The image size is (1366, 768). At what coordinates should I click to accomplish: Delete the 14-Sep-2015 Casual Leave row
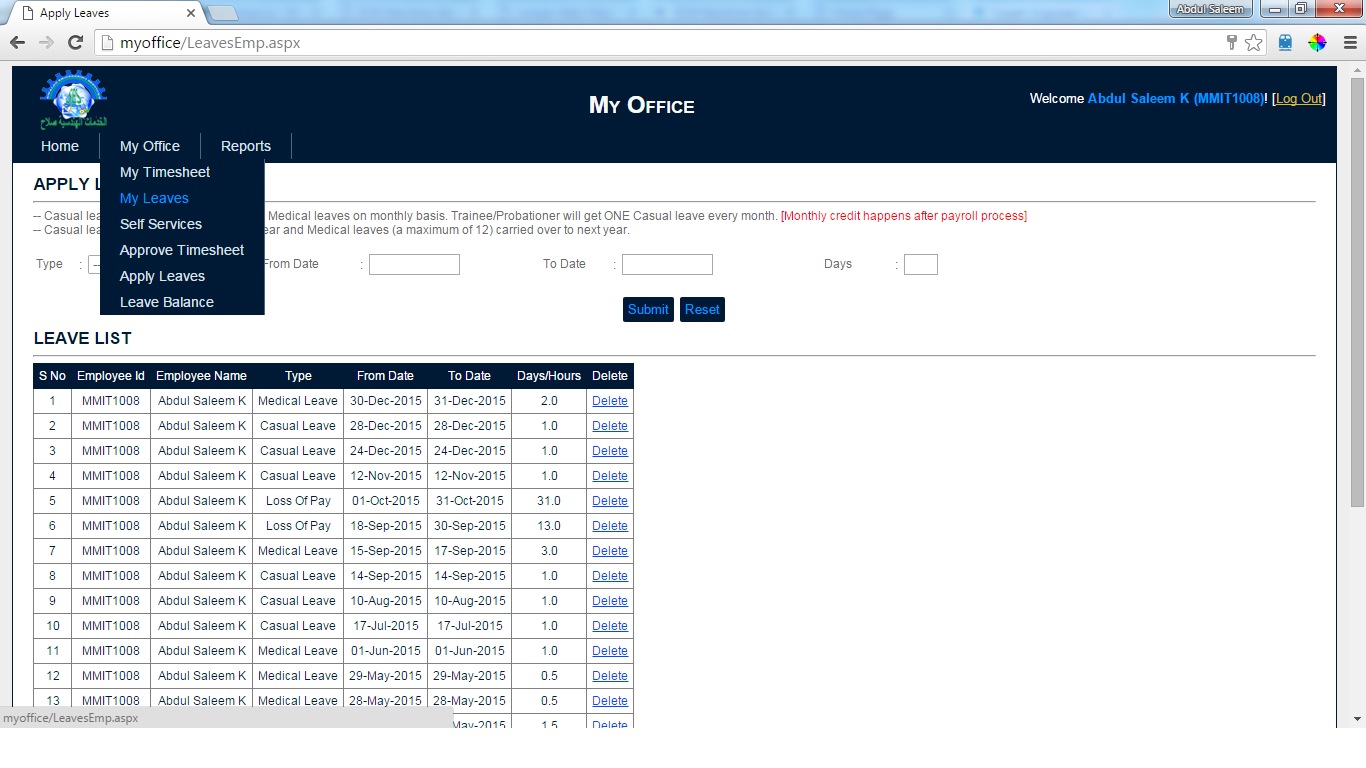coord(610,576)
